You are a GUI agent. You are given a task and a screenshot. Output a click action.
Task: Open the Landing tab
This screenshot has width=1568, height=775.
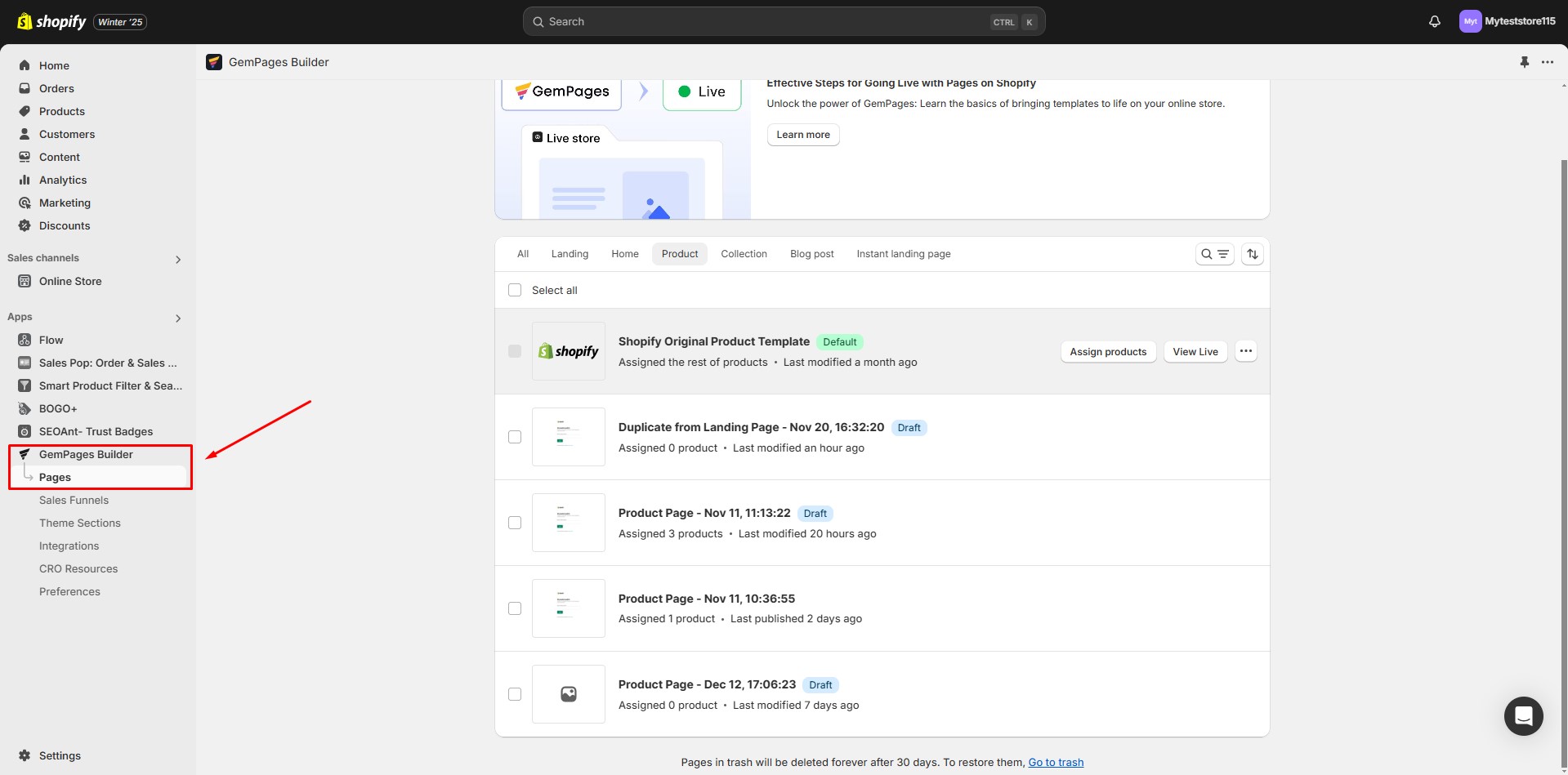pyautogui.click(x=570, y=254)
